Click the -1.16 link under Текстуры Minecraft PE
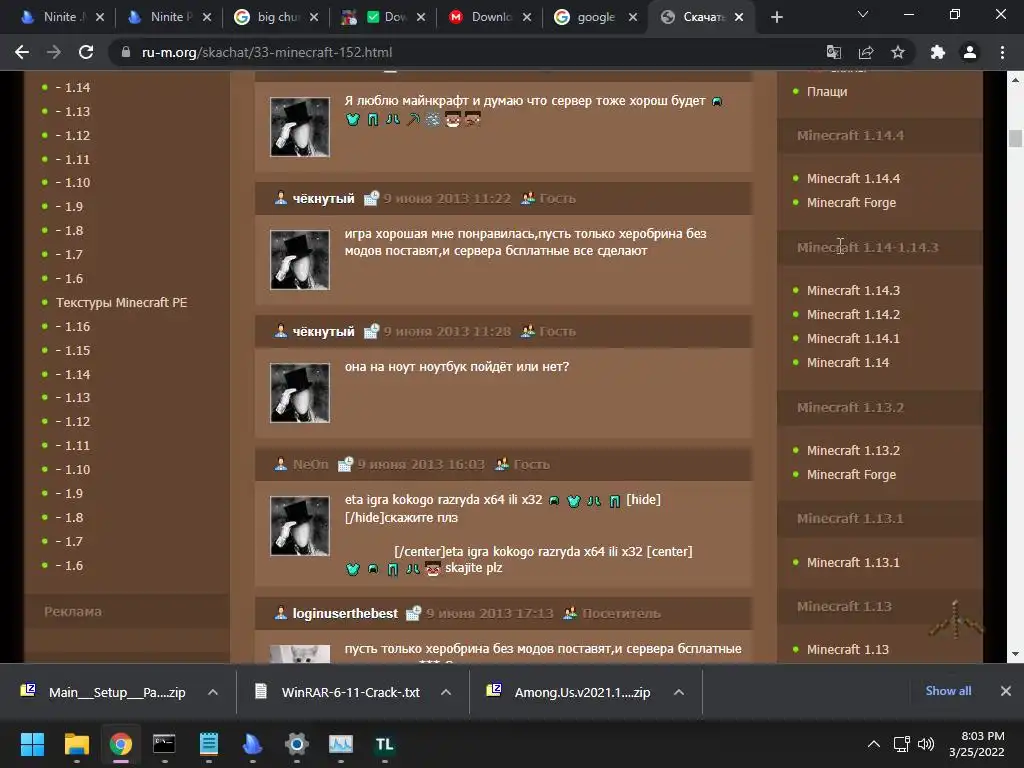 tap(73, 327)
